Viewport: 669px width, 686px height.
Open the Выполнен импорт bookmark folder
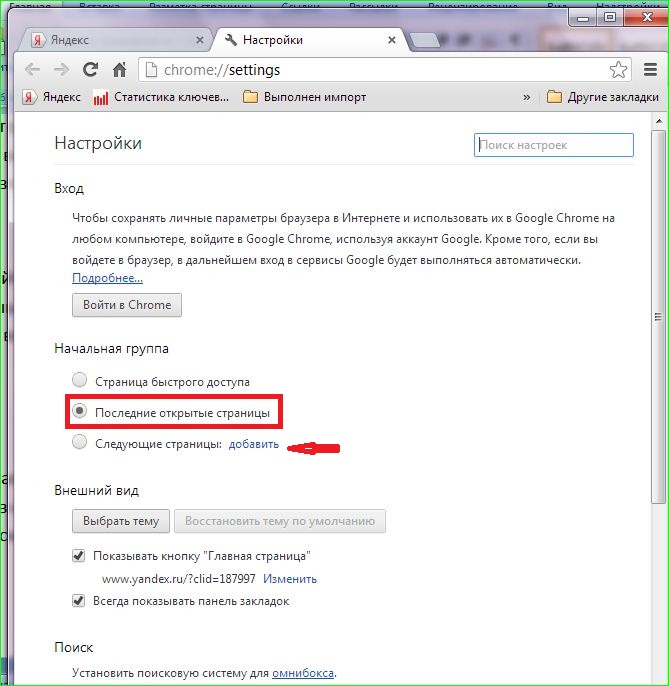pyautogui.click(x=305, y=97)
